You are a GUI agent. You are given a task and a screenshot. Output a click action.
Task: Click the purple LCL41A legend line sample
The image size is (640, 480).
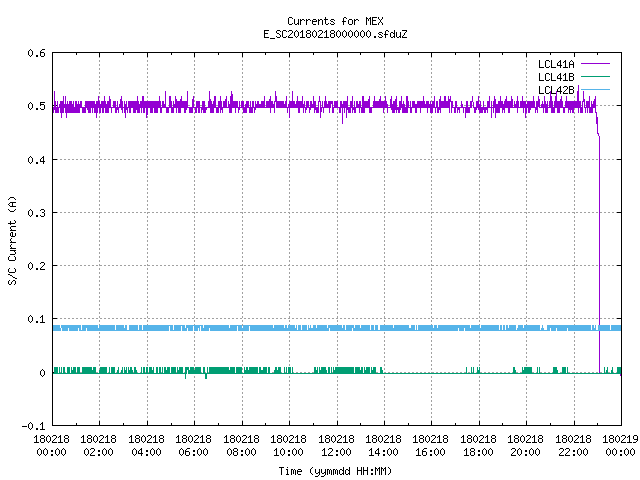click(595, 64)
